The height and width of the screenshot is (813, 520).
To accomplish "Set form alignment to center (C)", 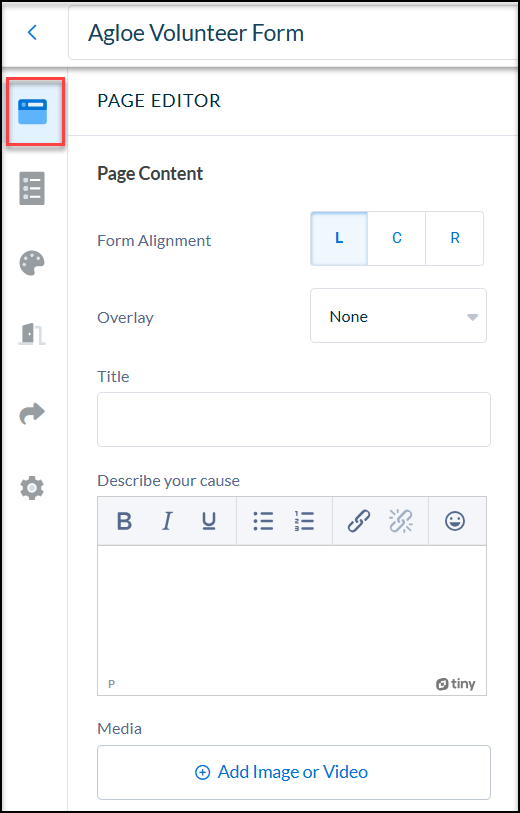I will click(397, 238).
